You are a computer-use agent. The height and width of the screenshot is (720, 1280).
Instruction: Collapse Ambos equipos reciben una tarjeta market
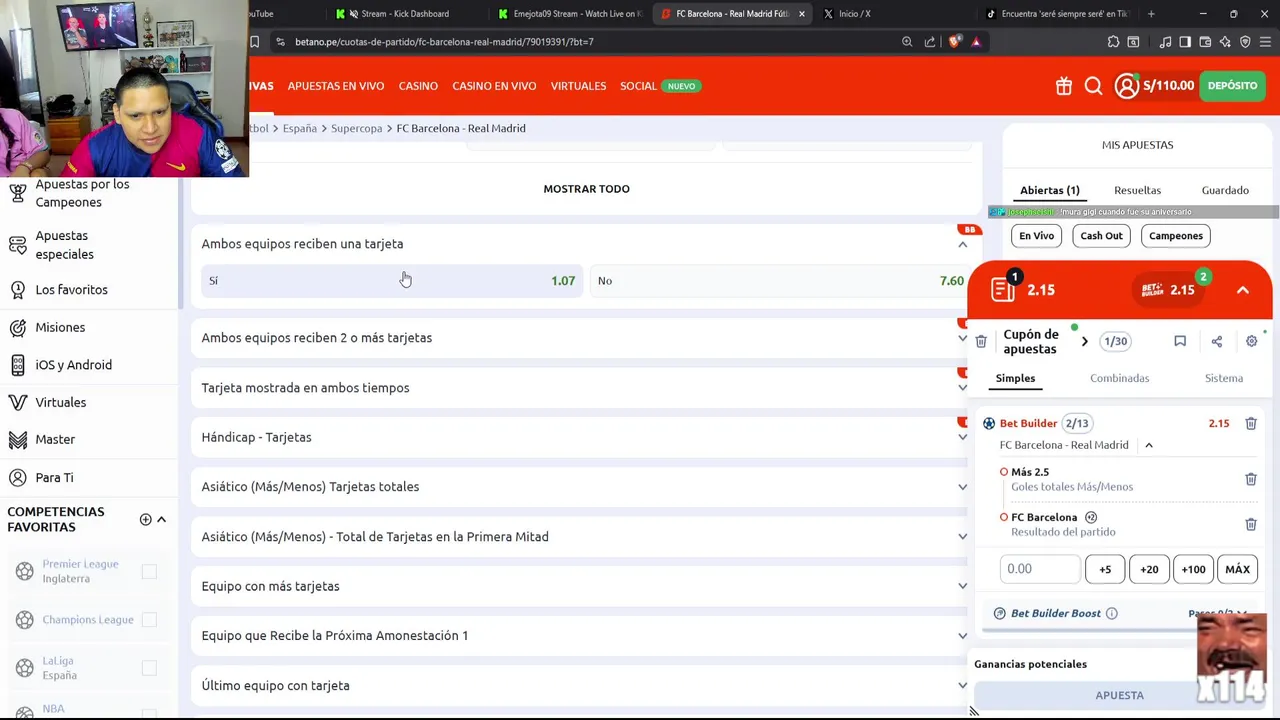(x=963, y=244)
